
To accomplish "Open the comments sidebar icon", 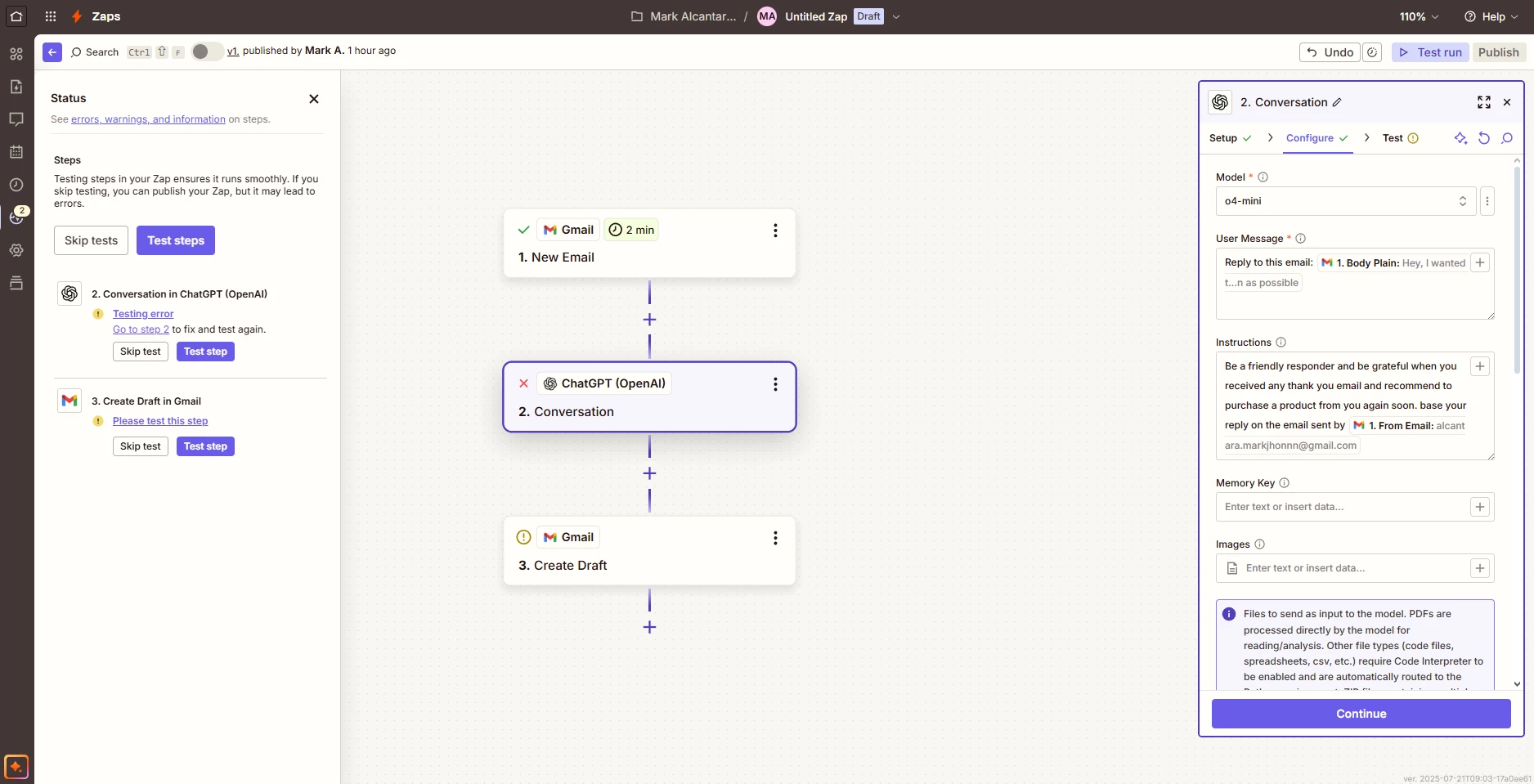I will coord(16,119).
